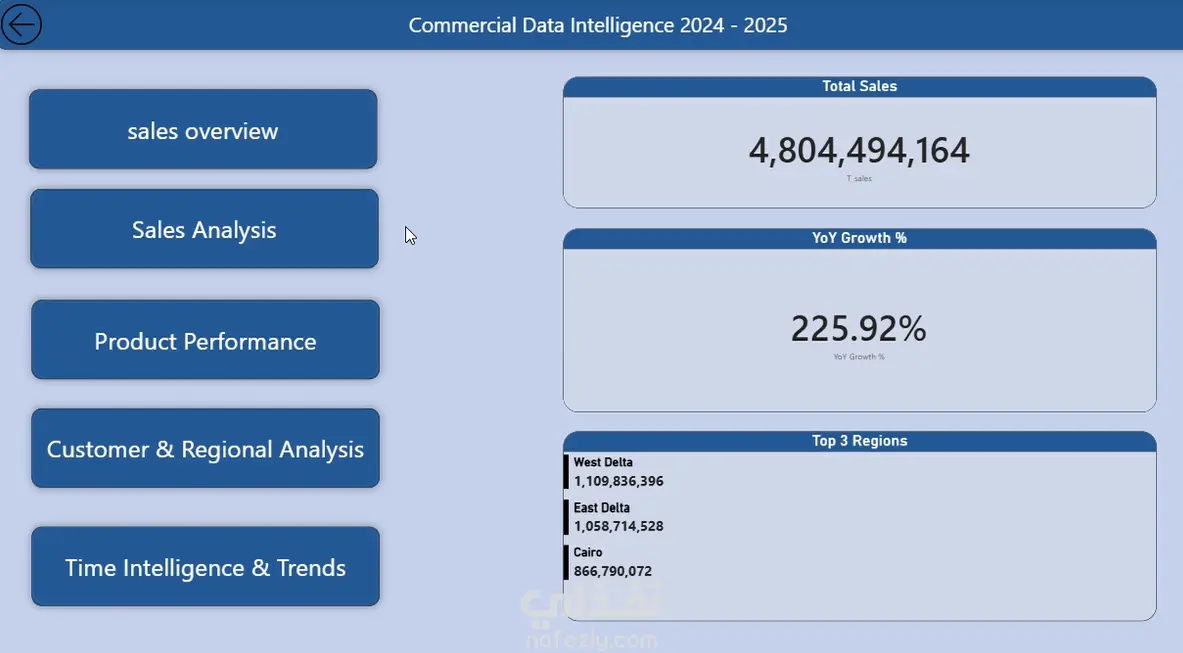Go to Product Performance page
The width and height of the screenshot is (1183, 653).
coord(205,339)
